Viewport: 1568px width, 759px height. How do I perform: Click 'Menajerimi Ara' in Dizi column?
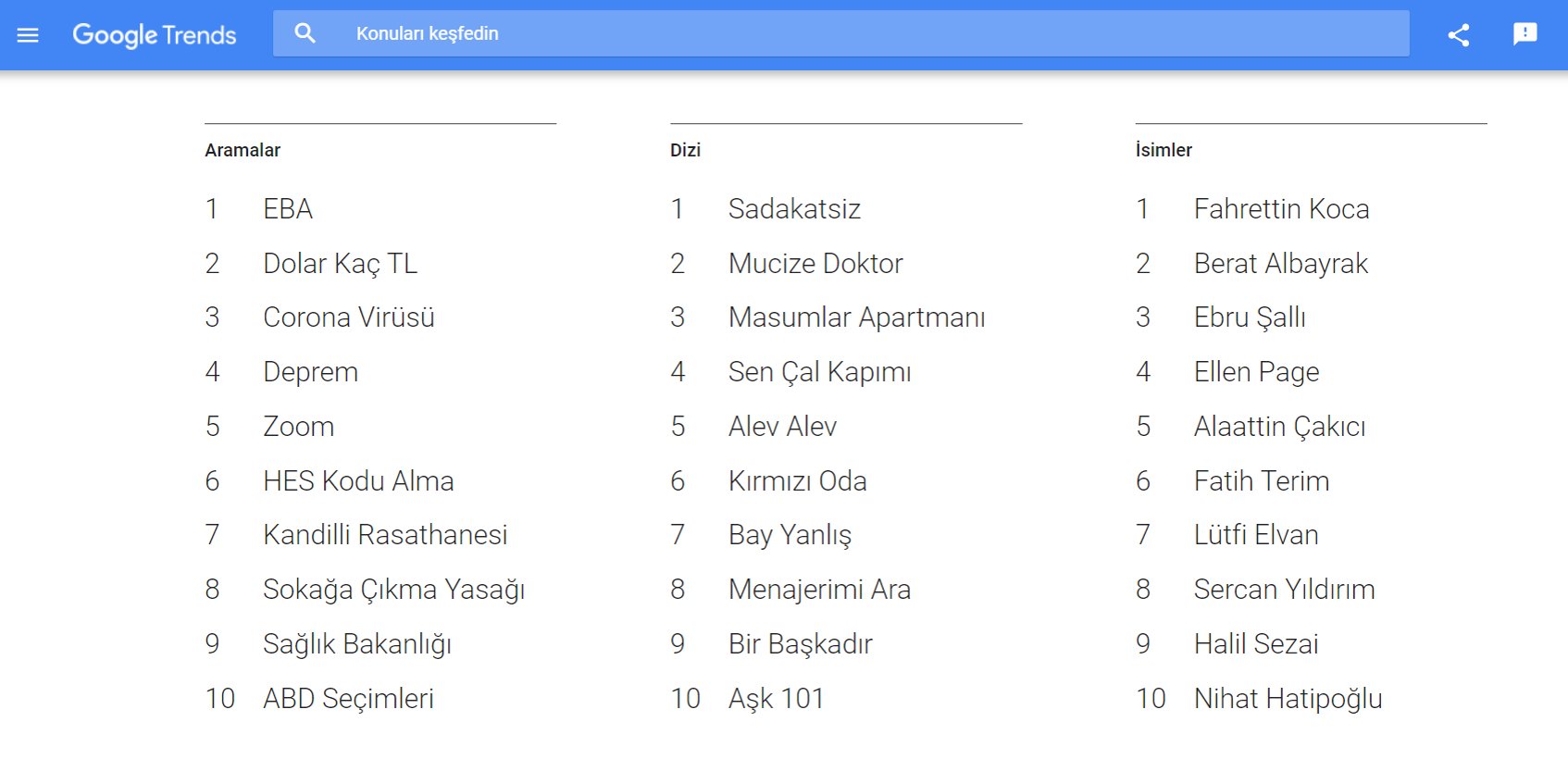(x=819, y=590)
